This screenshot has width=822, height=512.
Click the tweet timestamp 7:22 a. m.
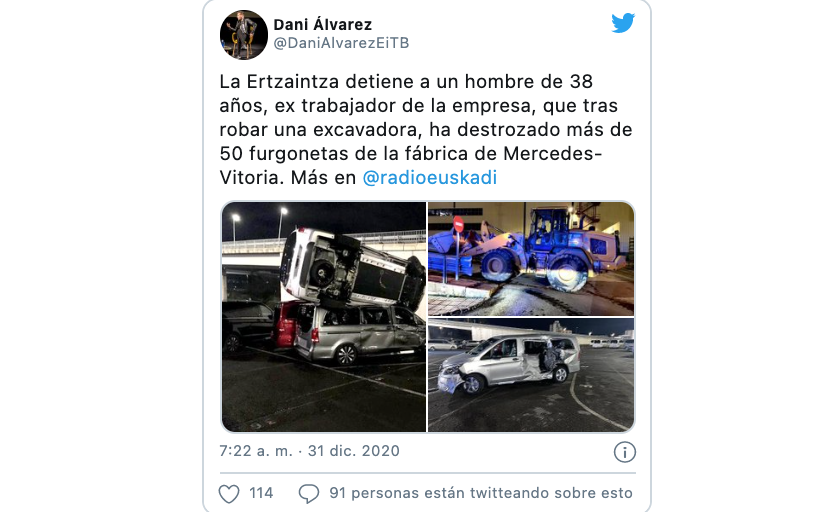click(256, 451)
